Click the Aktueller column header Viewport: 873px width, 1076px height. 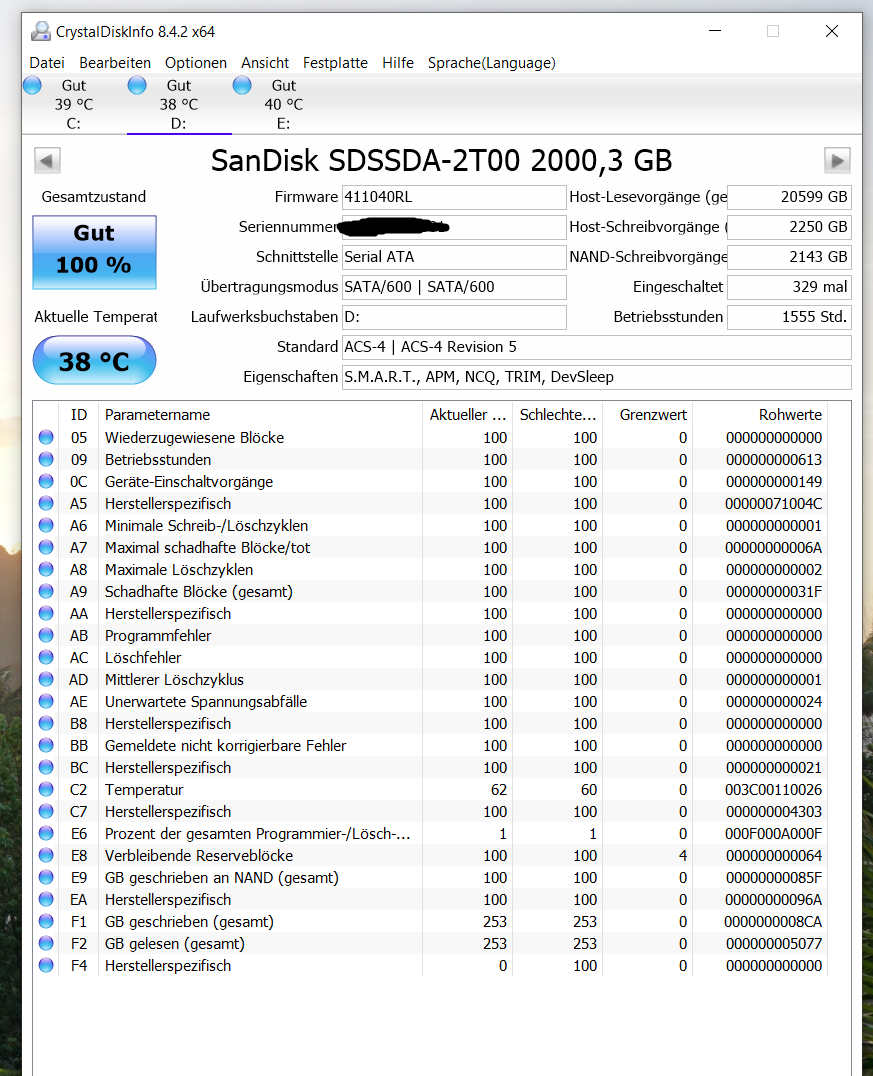[x=467, y=414]
